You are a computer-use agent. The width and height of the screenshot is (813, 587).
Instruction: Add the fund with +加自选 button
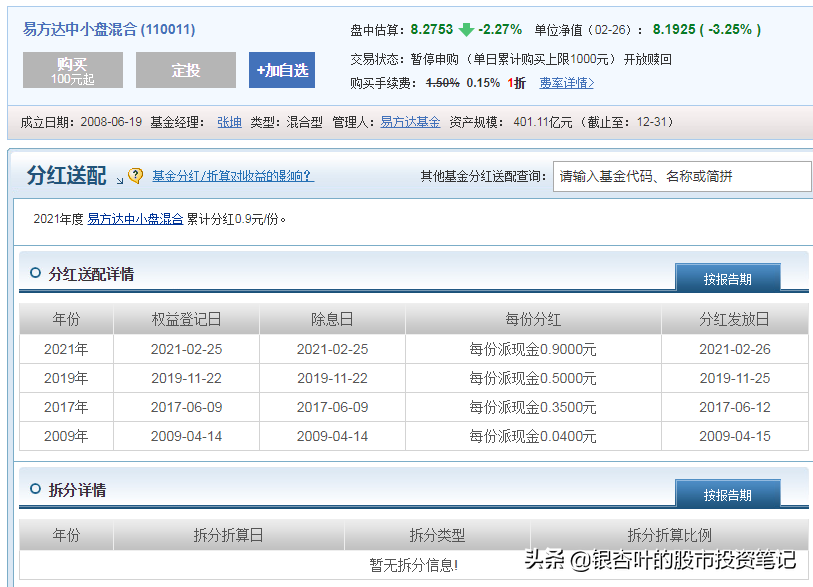pyautogui.click(x=282, y=70)
